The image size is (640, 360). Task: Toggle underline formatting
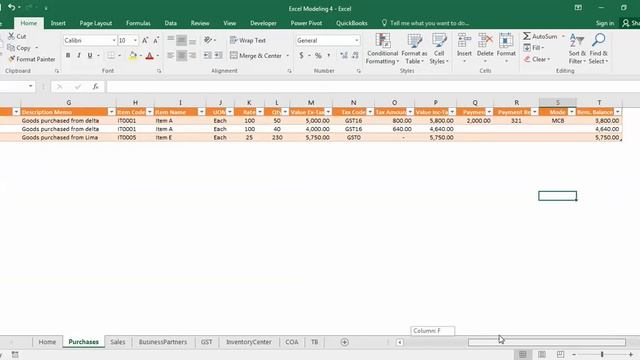[90, 55]
